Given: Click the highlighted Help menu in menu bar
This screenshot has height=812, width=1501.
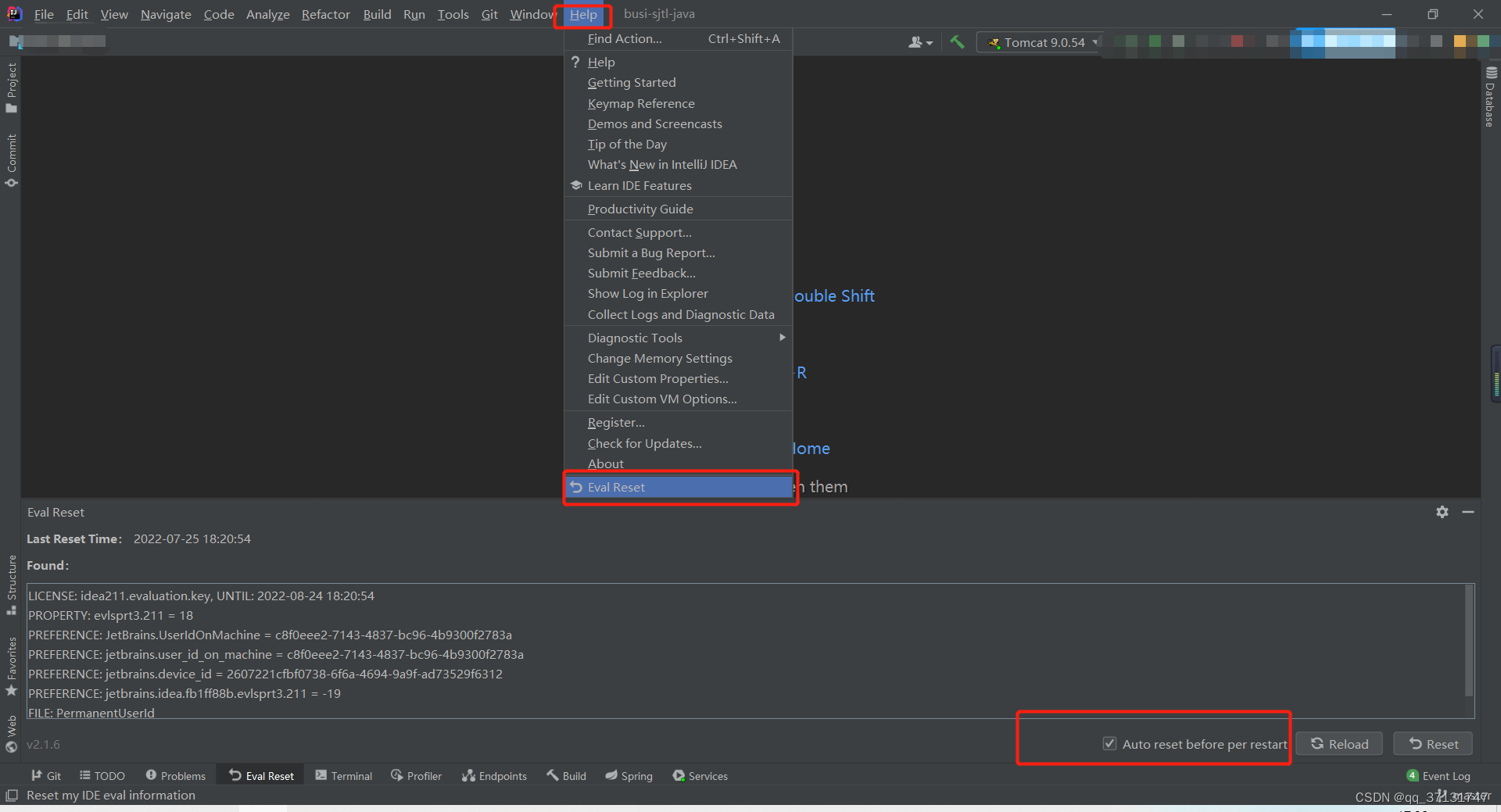Looking at the screenshot, I should point(583,14).
